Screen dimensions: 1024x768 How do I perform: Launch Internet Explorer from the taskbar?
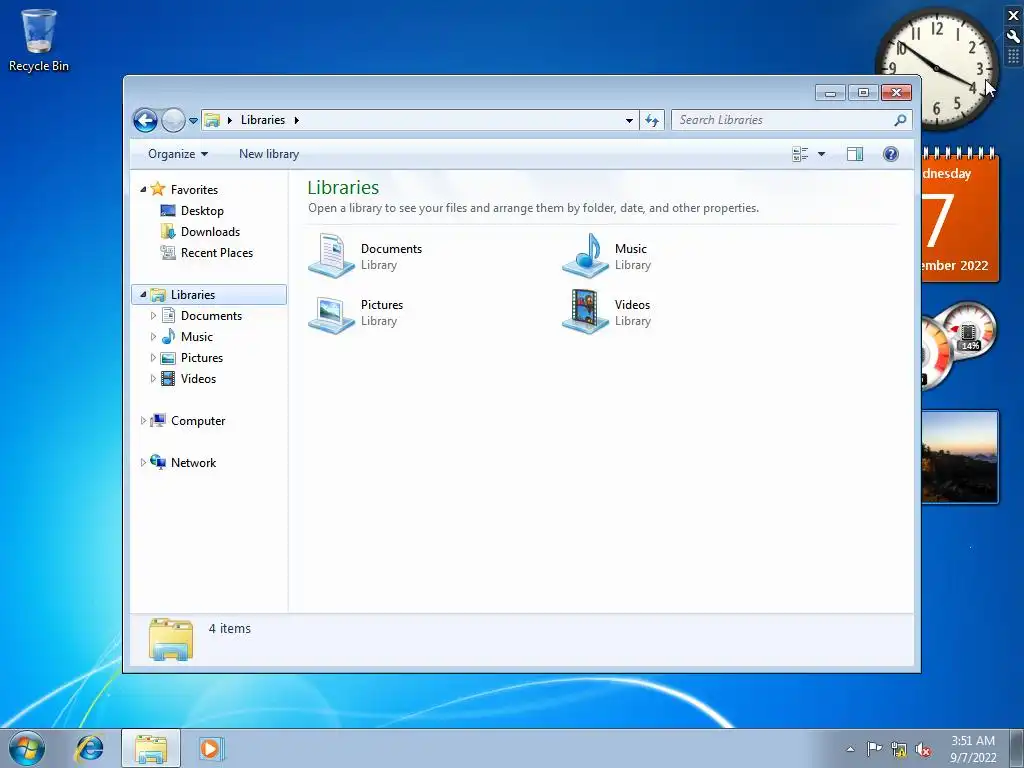tap(89, 748)
